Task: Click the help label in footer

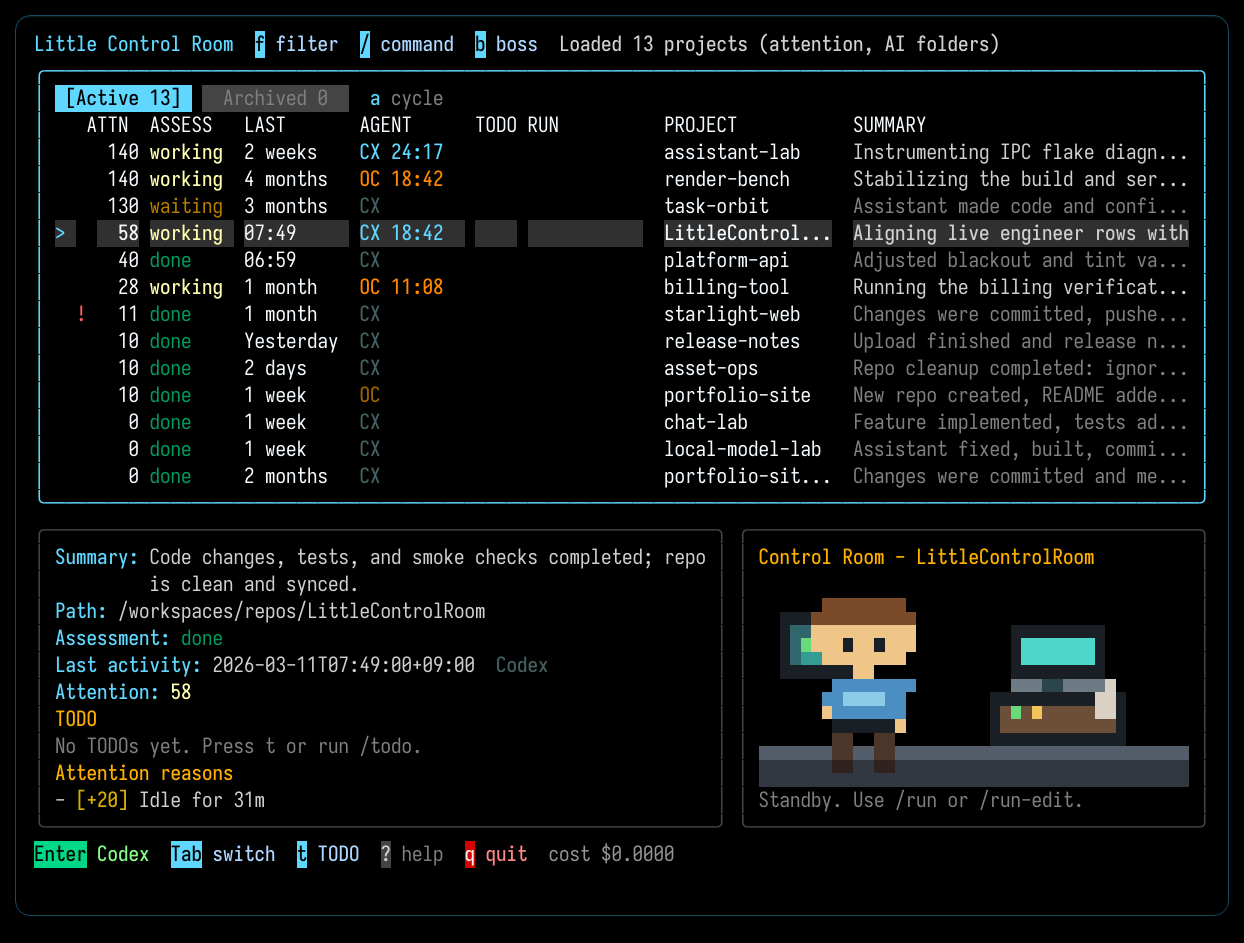Action: pos(422,854)
